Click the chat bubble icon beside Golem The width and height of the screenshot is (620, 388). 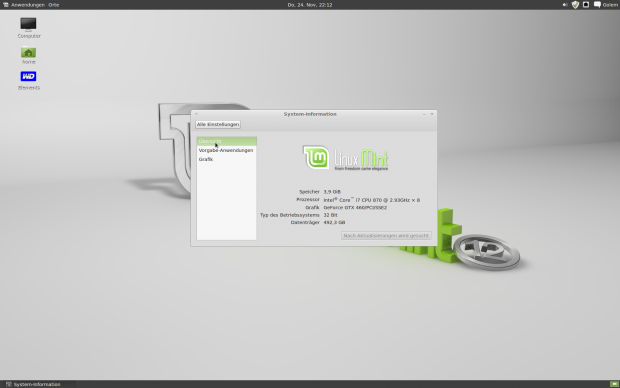click(597, 5)
